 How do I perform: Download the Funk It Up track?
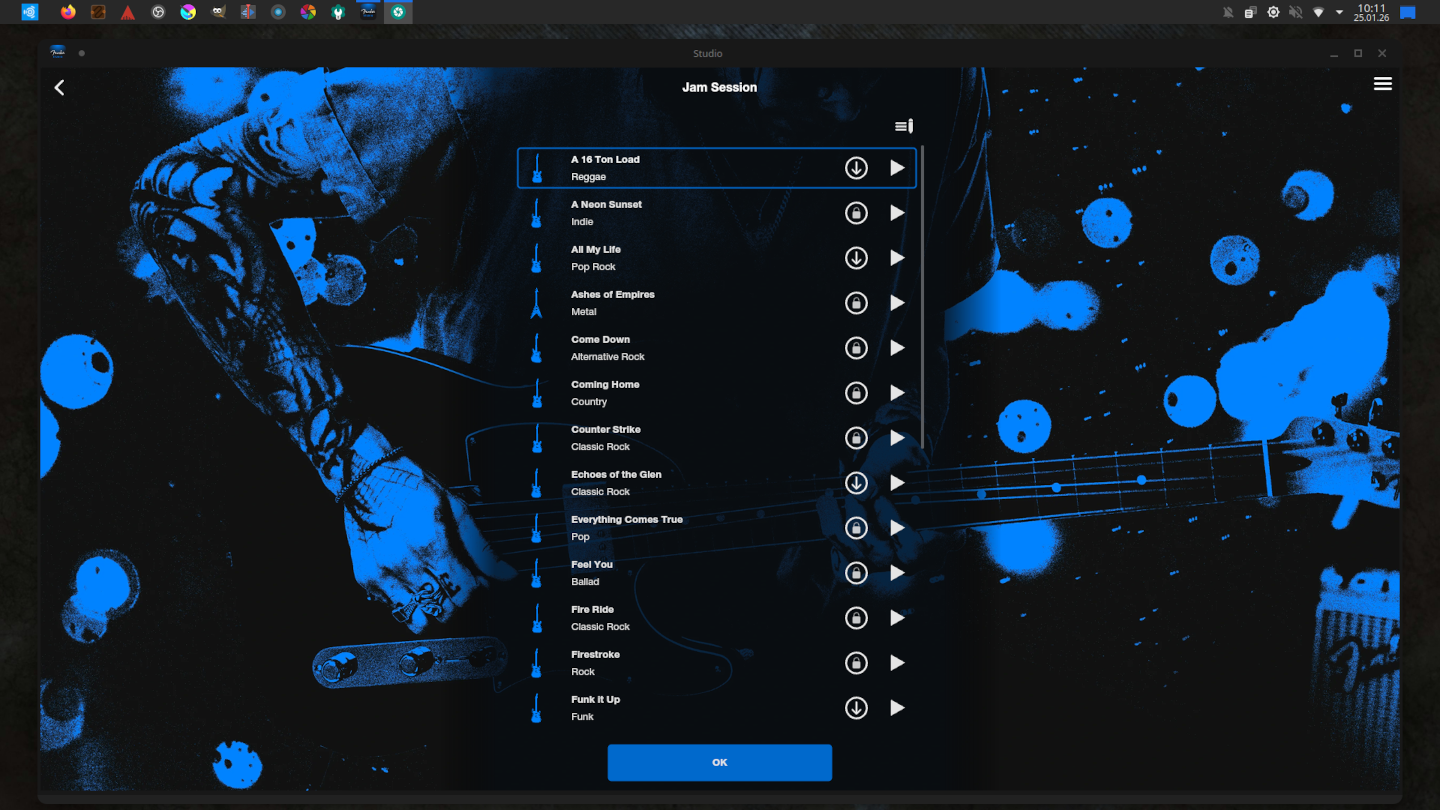[x=856, y=708]
